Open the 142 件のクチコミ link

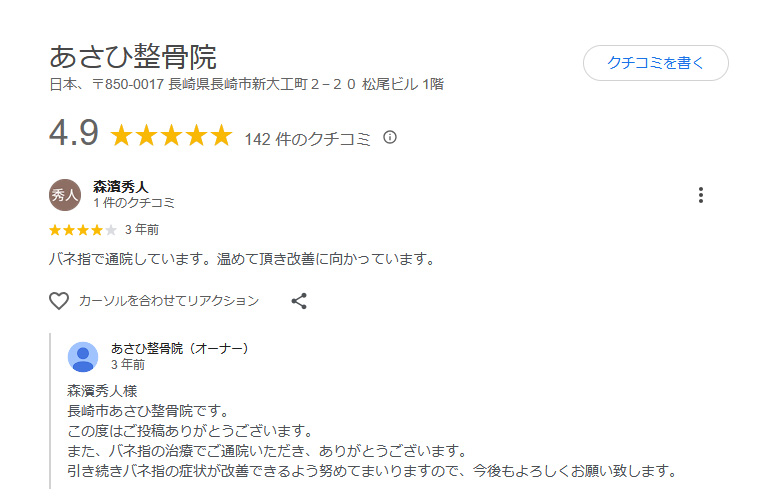308,138
